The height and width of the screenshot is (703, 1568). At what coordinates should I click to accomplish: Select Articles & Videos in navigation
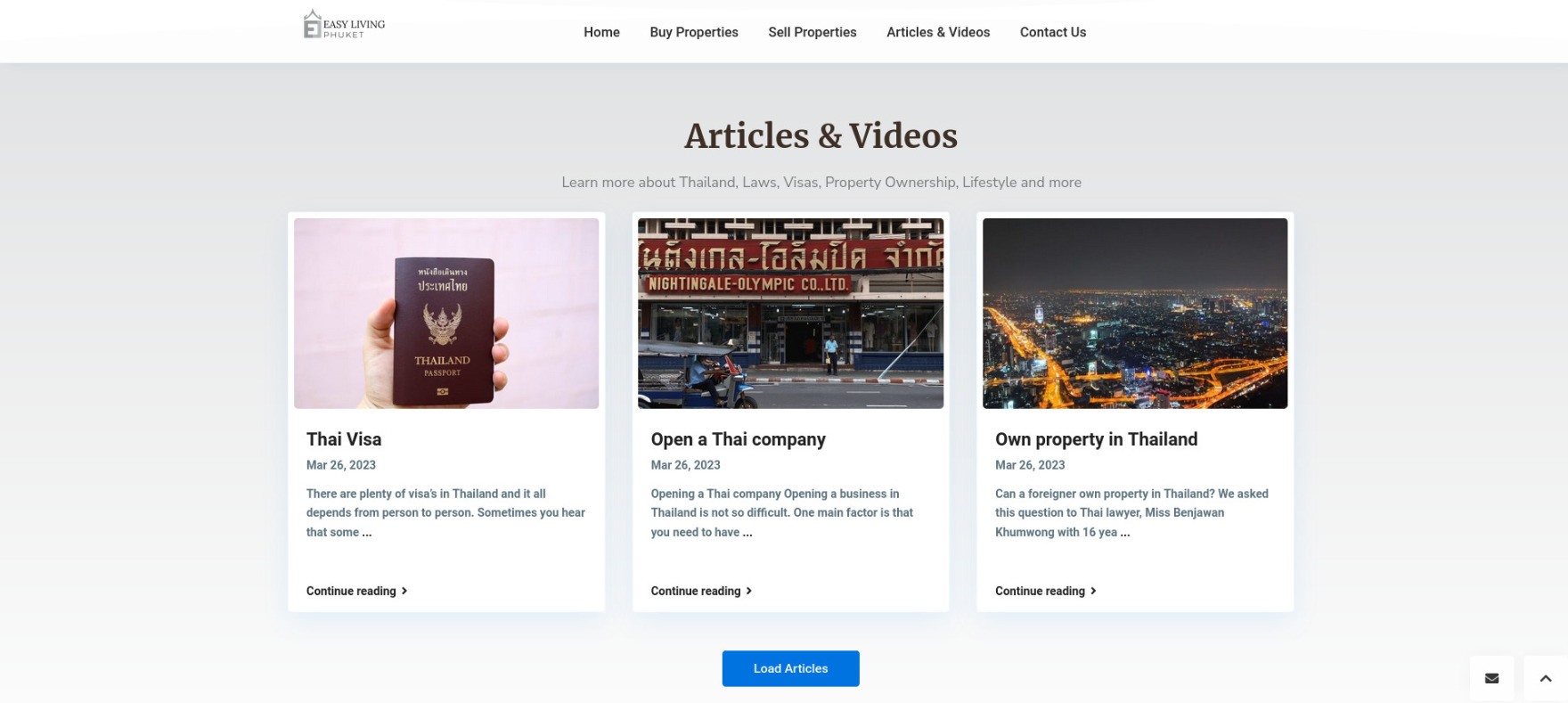pos(938,32)
